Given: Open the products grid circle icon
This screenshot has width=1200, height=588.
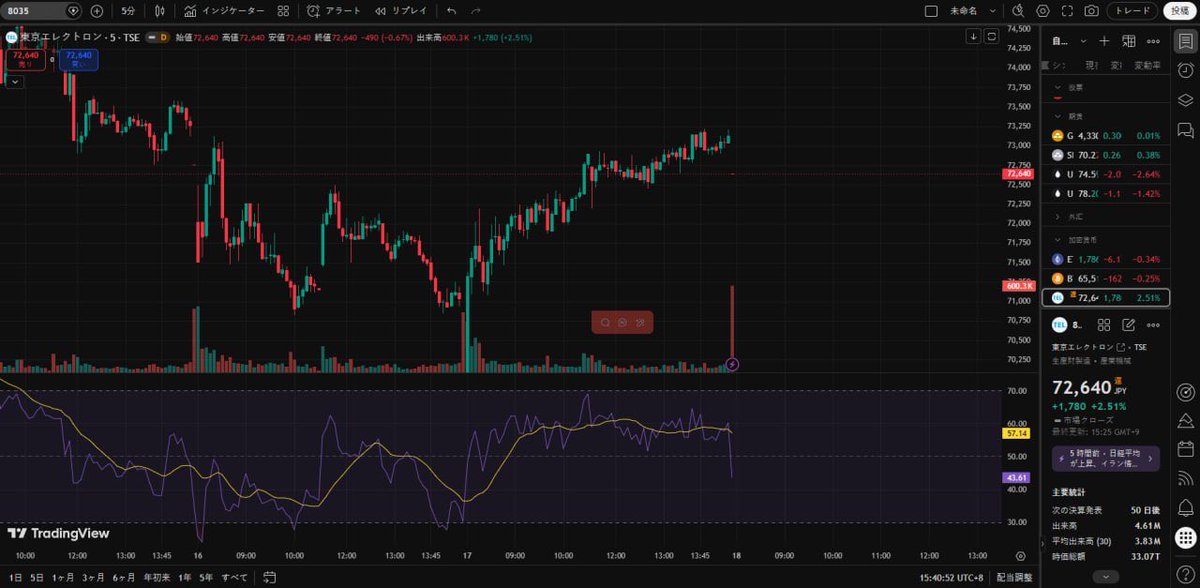Looking at the screenshot, I should [1186, 536].
